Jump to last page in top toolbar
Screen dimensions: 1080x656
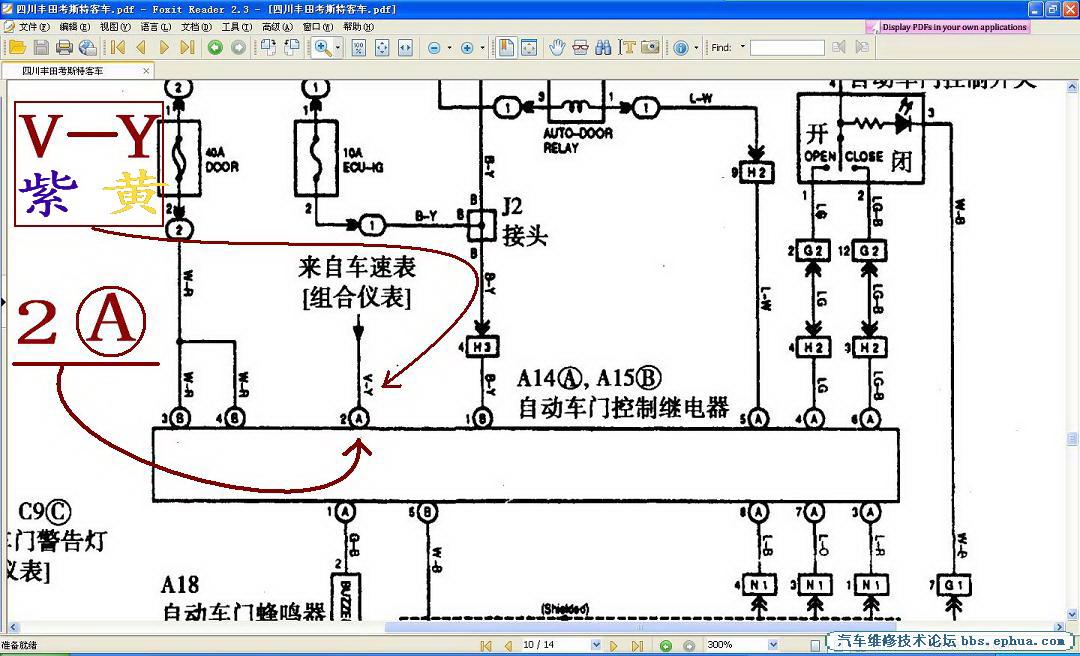coord(187,48)
